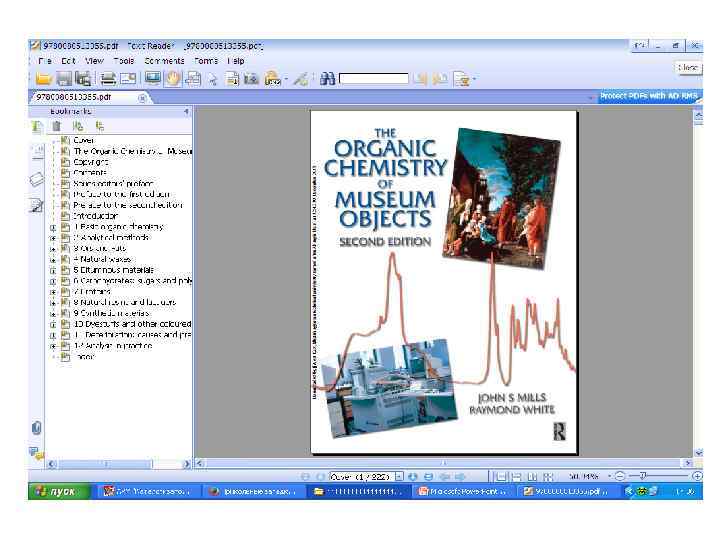Click the Print icon in toolbar
Screen dimensions: 720x540
[108, 79]
